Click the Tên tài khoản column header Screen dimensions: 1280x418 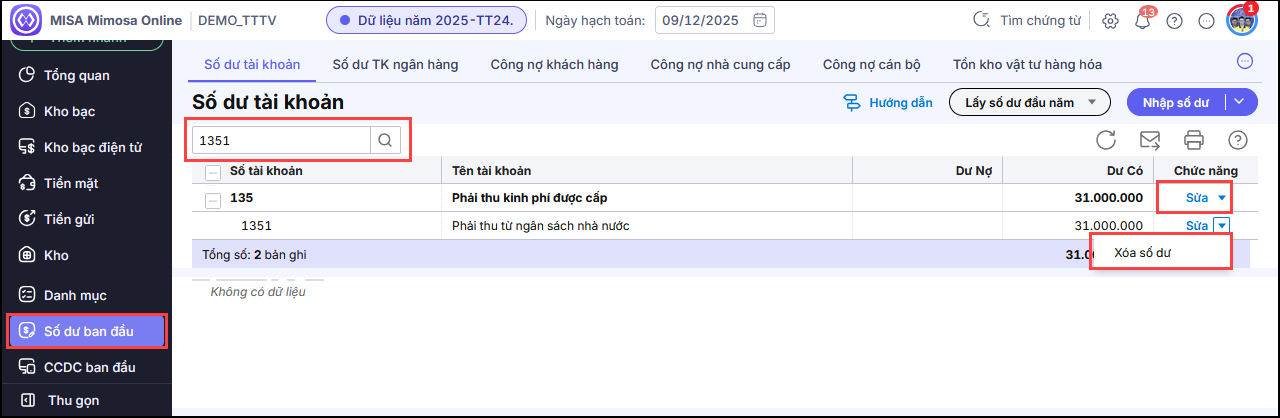coord(491,171)
